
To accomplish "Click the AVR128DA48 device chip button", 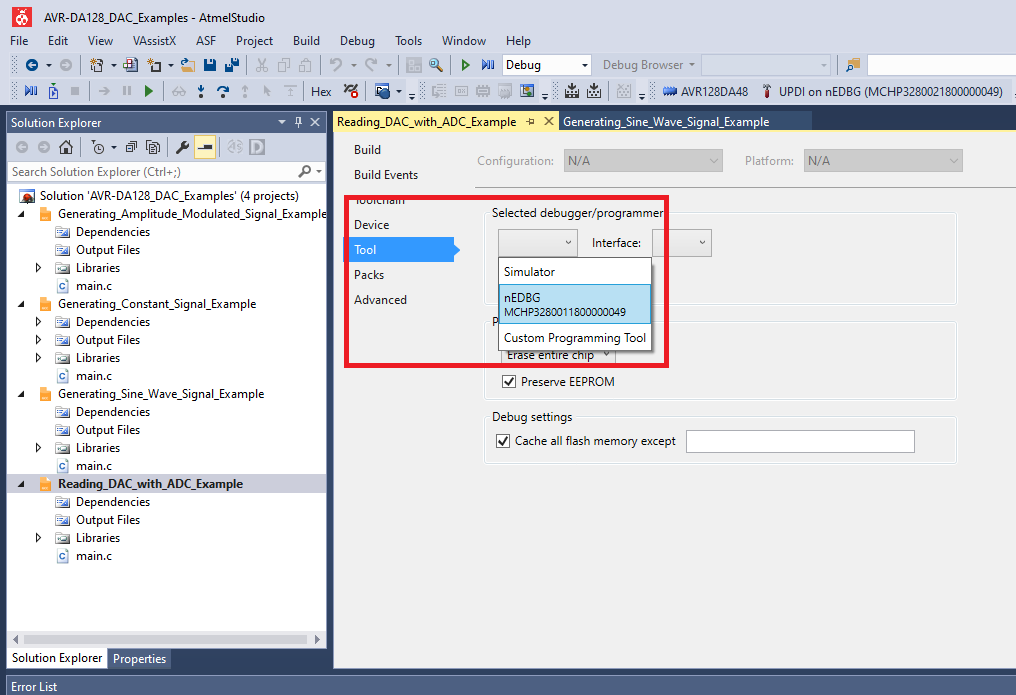I will point(705,91).
